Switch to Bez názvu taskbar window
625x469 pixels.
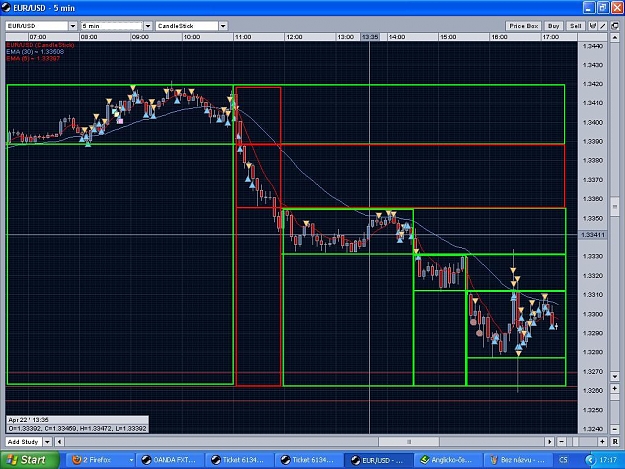pos(518,460)
